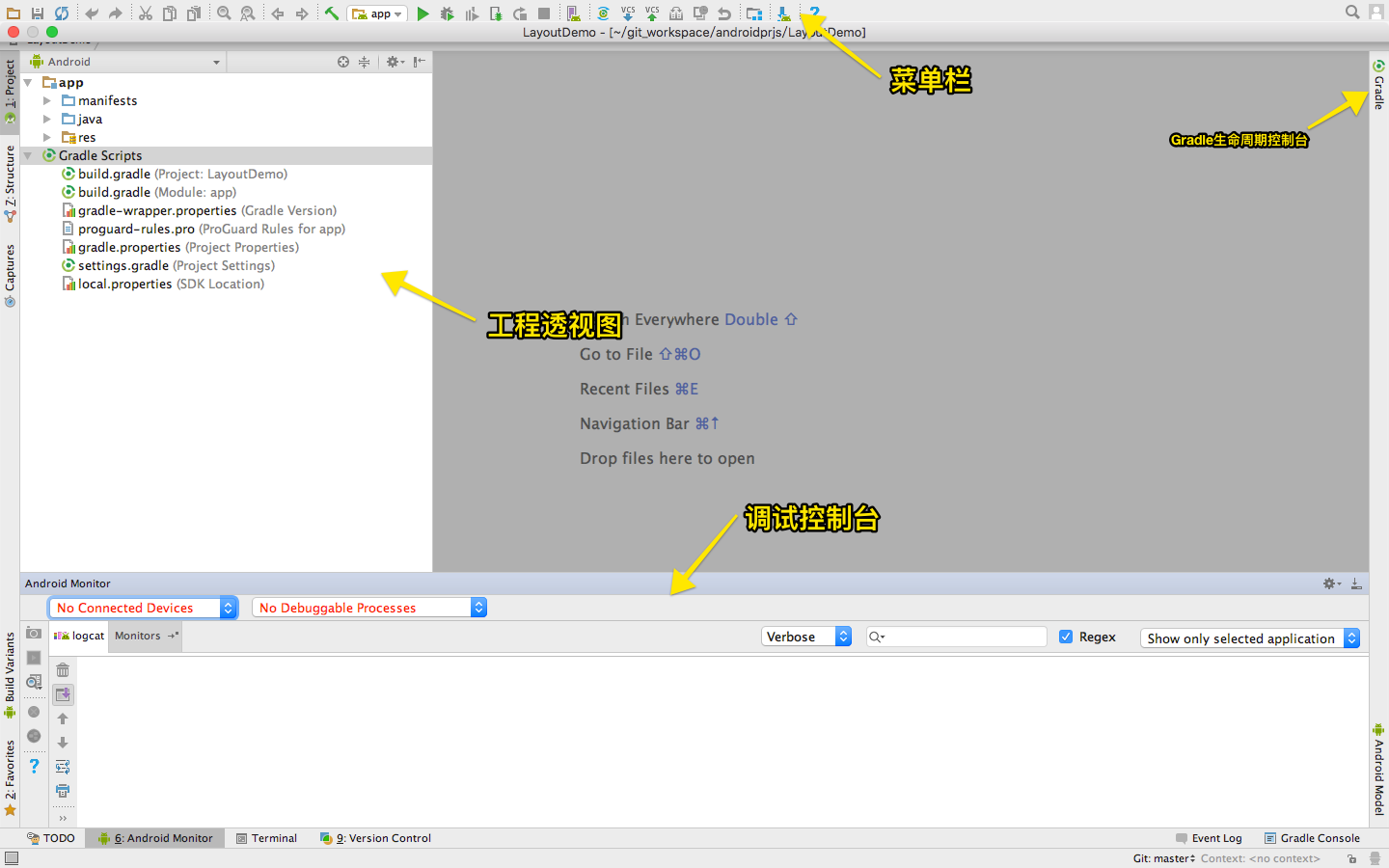Collapse the app module tree node
The image size is (1389, 868).
point(28,83)
